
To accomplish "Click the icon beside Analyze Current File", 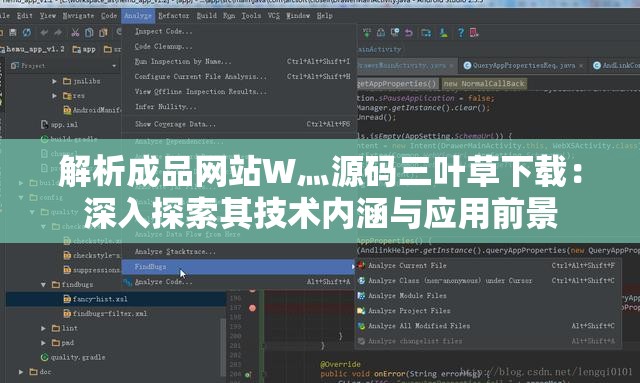I will point(361,265).
